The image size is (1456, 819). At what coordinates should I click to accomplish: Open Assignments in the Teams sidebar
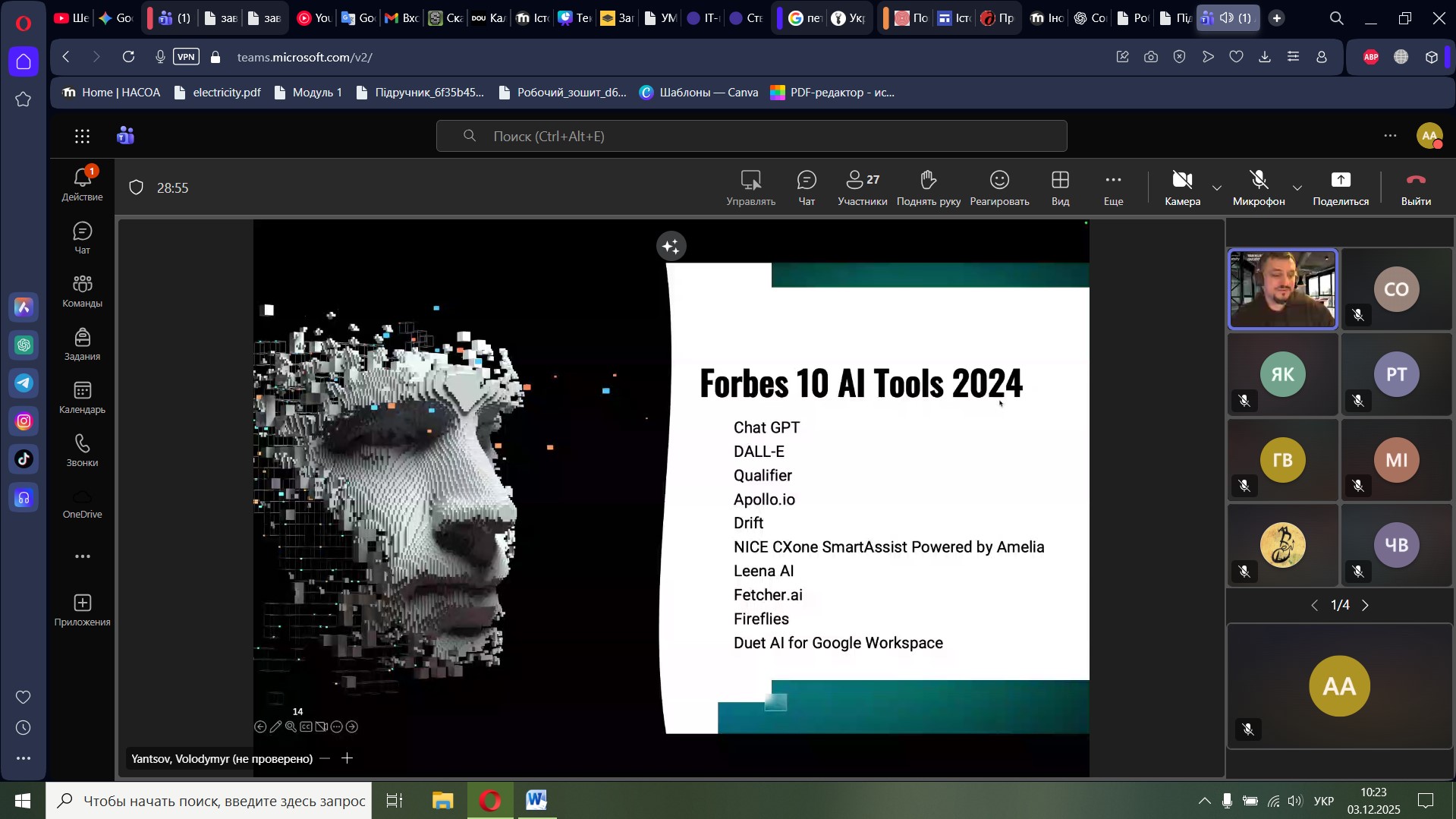82,345
